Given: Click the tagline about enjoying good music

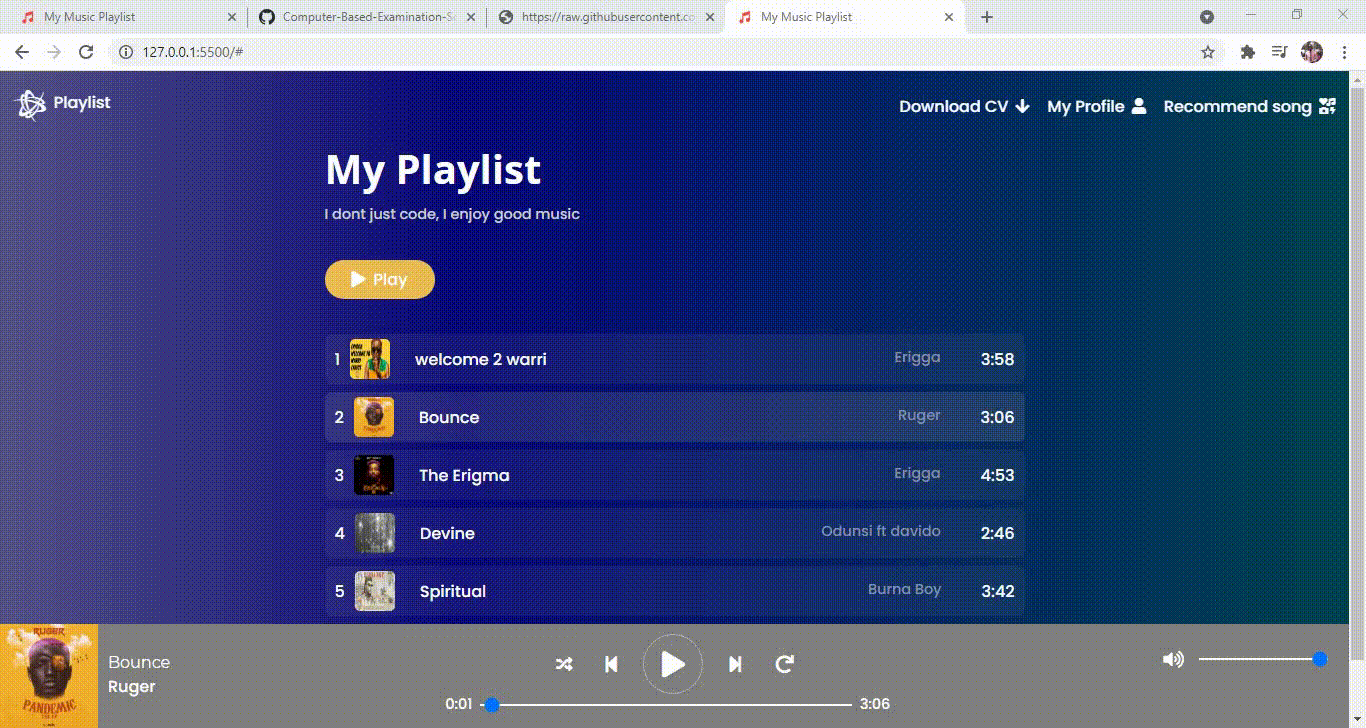Looking at the screenshot, I should pos(452,214).
